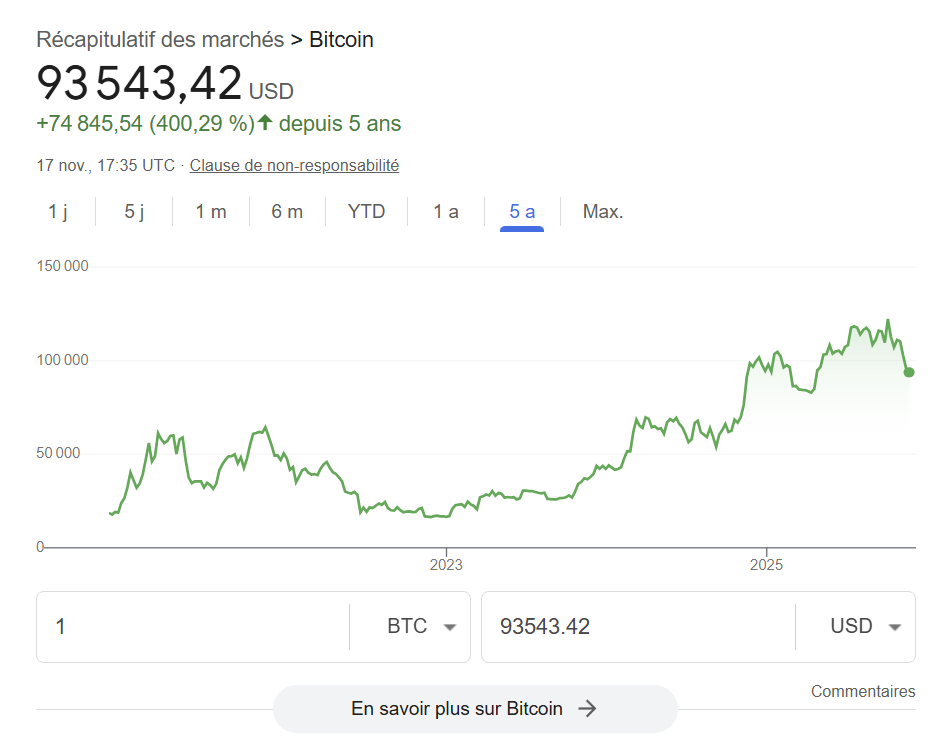This screenshot has height=751, width=950.
Task: Click the En savoir plus sur Bitcoin button
Action: pos(474,709)
